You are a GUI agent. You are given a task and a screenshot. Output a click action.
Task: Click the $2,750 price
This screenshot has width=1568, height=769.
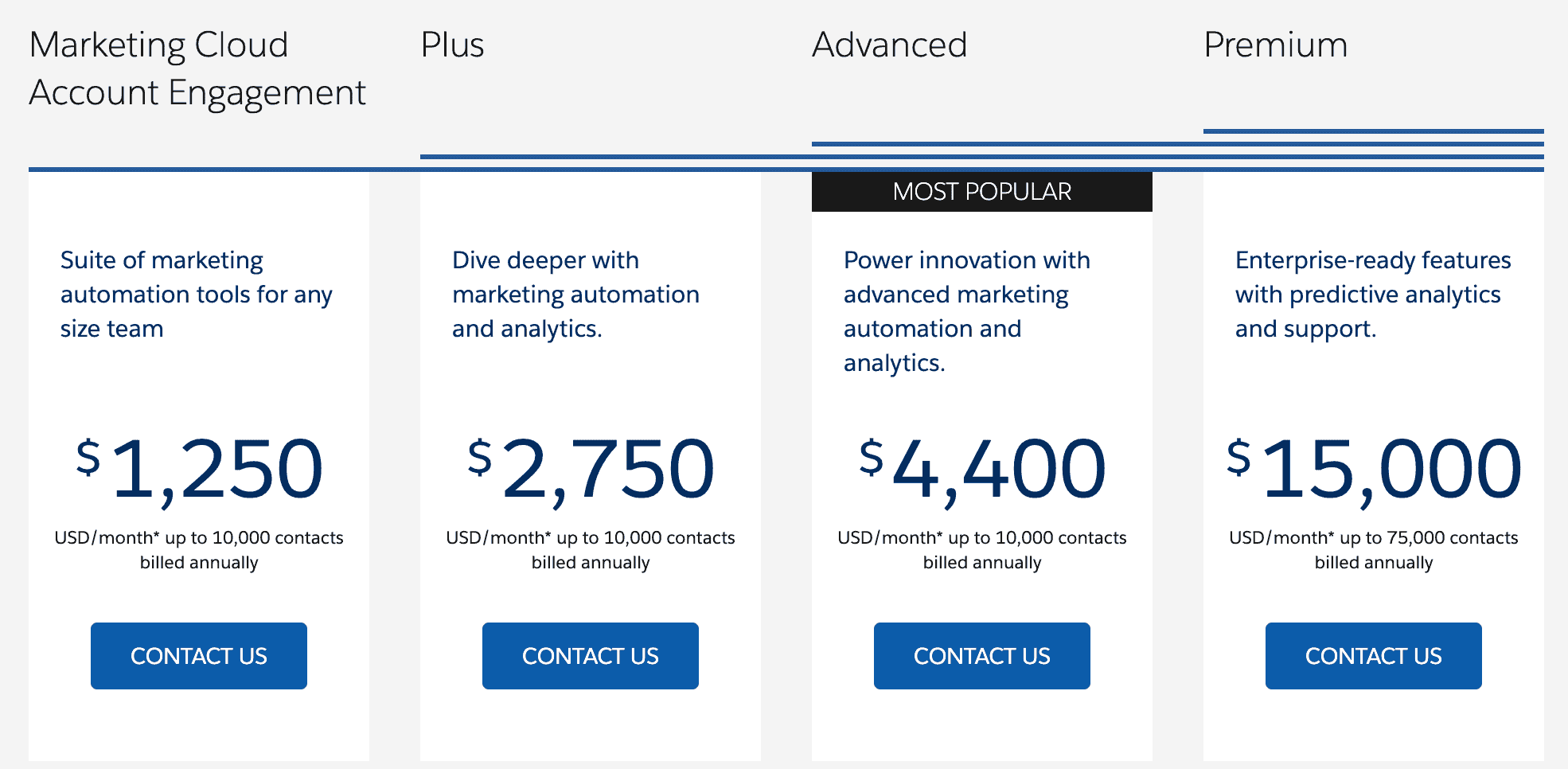click(591, 470)
